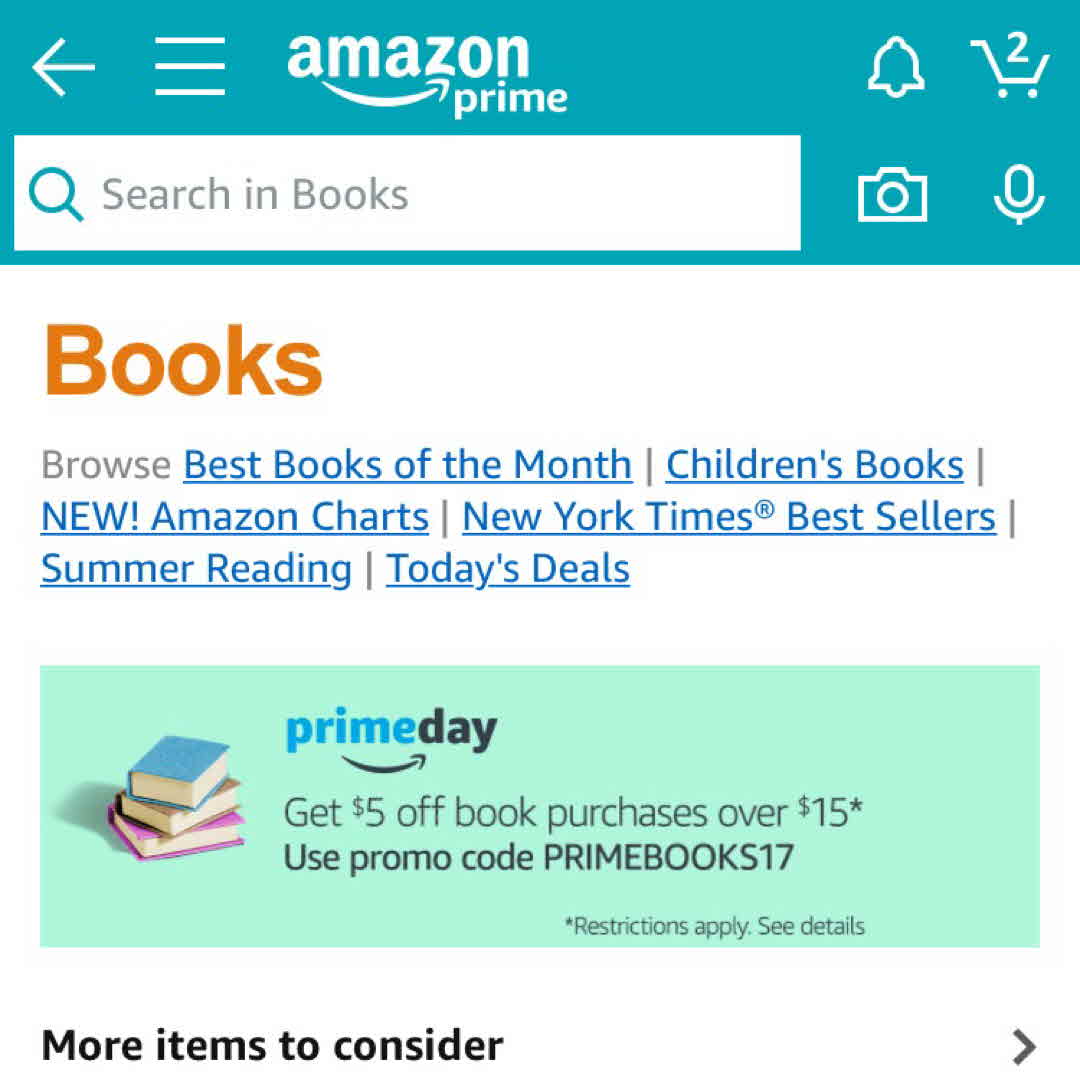Tap the More items to consider heading
This screenshot has width=1080, height=1080.
pyautogui.click(x=272, y=1046)
